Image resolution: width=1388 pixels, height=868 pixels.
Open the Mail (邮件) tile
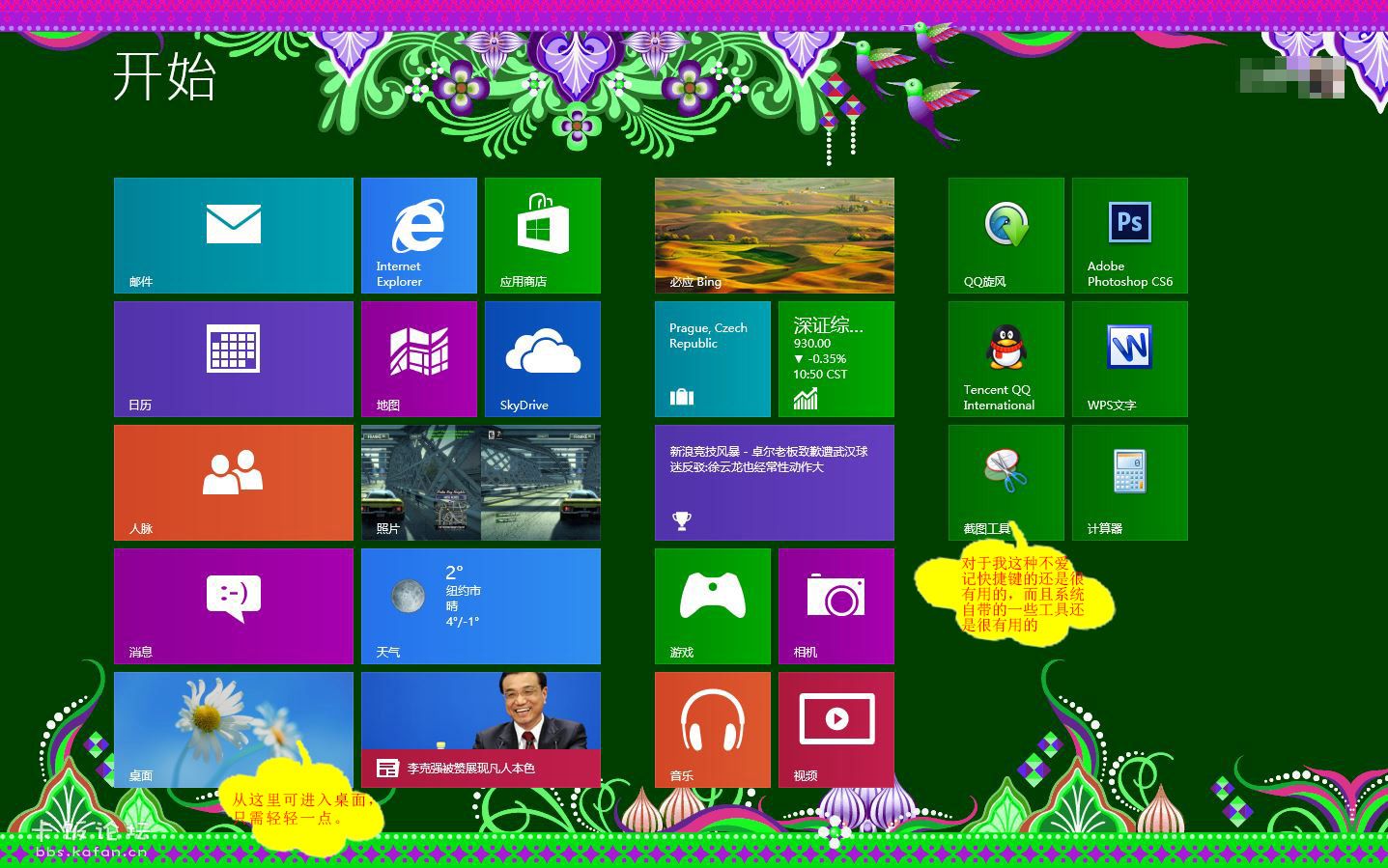(x=234, y=236)
